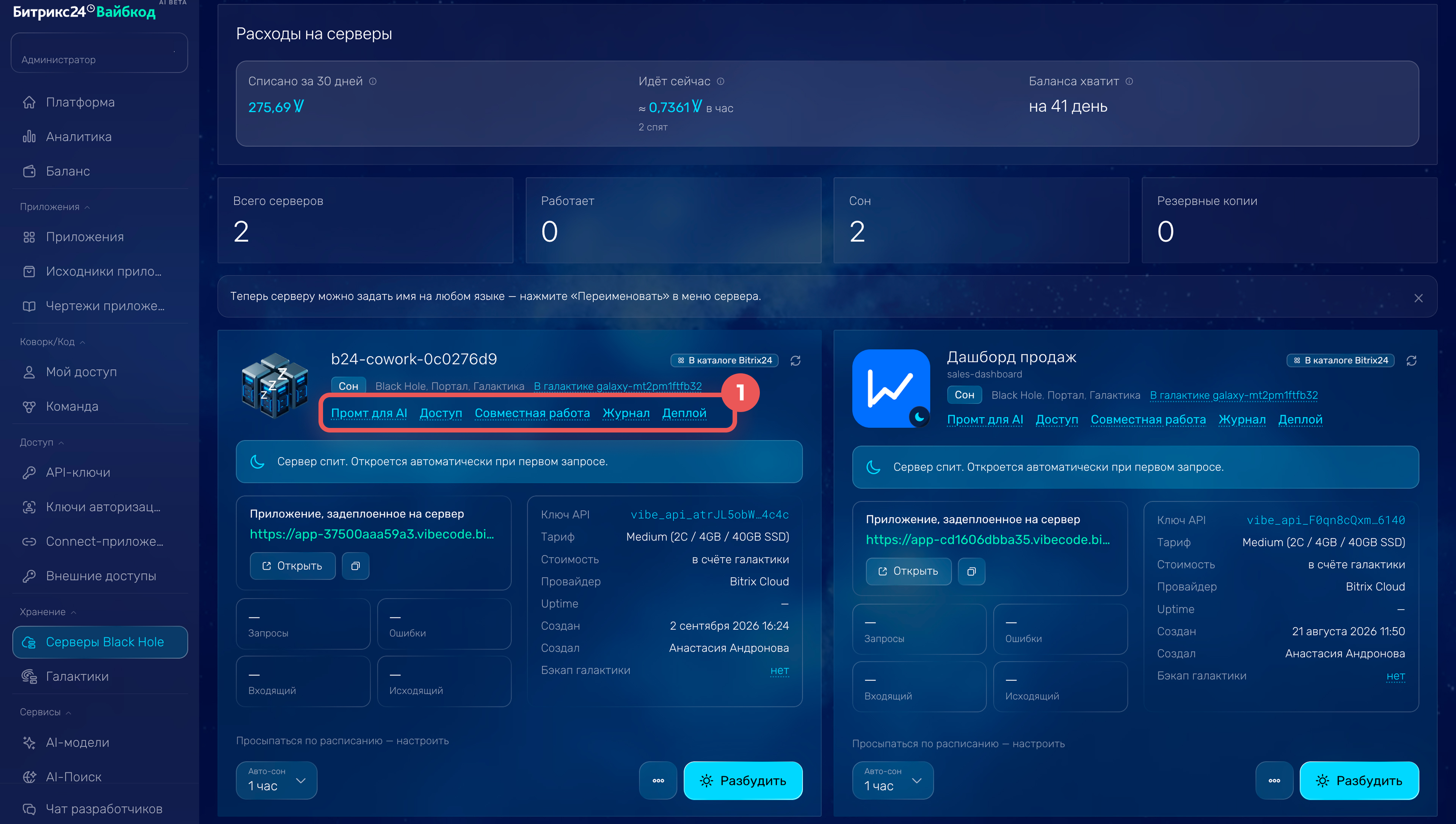The width and height of the screenshot is (1456, 824).
Task: Copy the app-37500aaa59a3 URL with copy icon
Action: point(356,566)
